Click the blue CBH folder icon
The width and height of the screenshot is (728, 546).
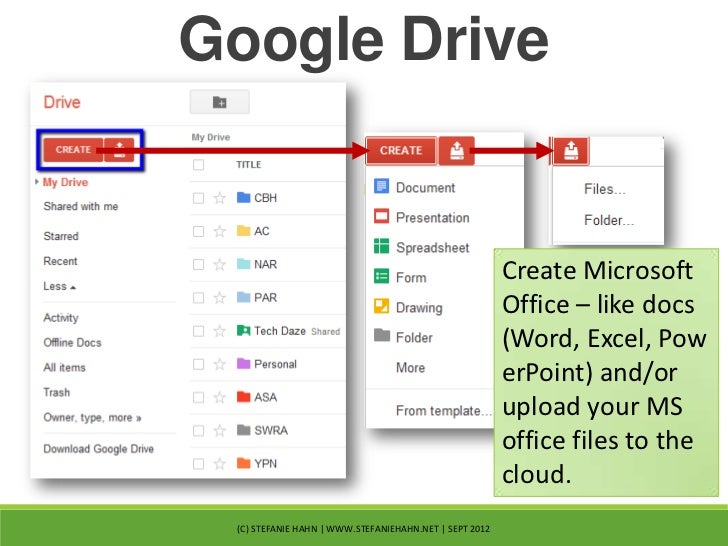[243, 197]
